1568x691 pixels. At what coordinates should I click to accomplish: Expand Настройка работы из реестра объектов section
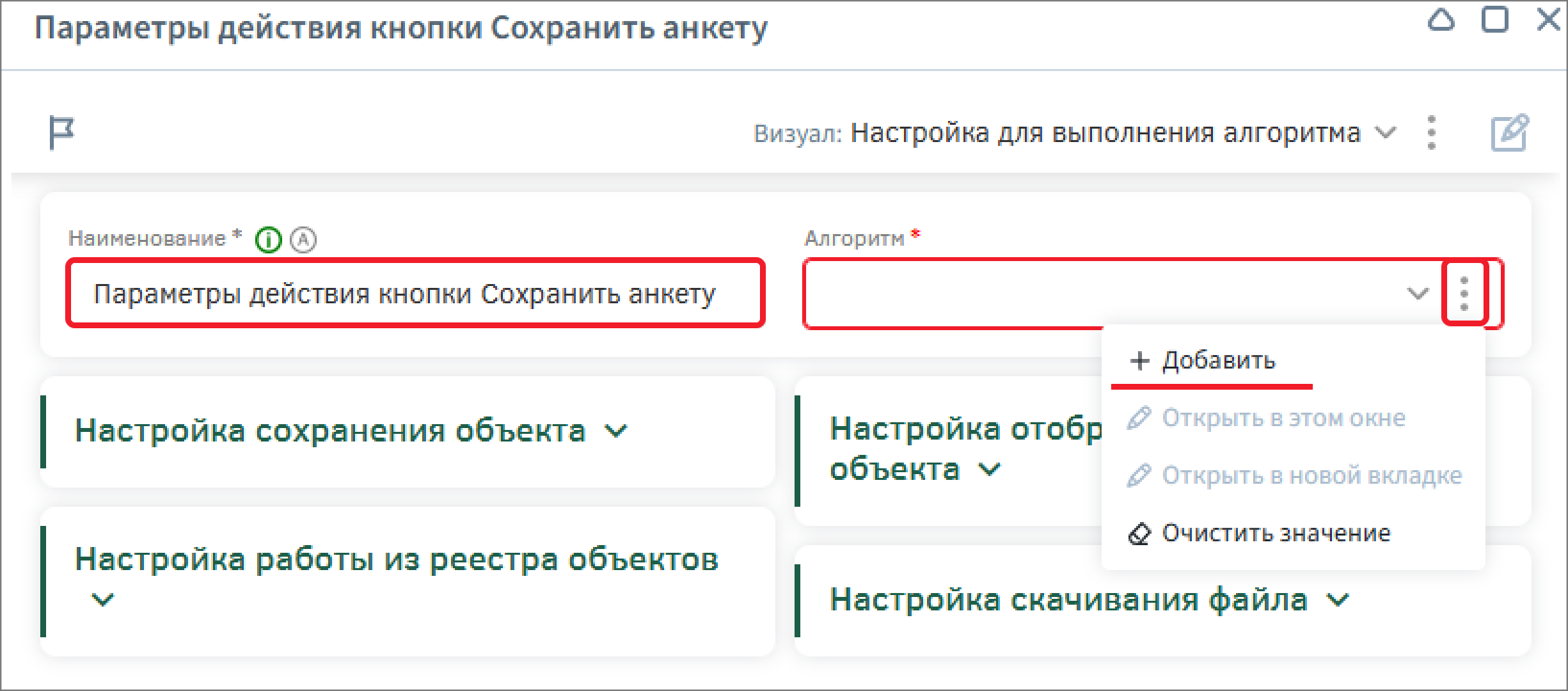tap(102, 600)
